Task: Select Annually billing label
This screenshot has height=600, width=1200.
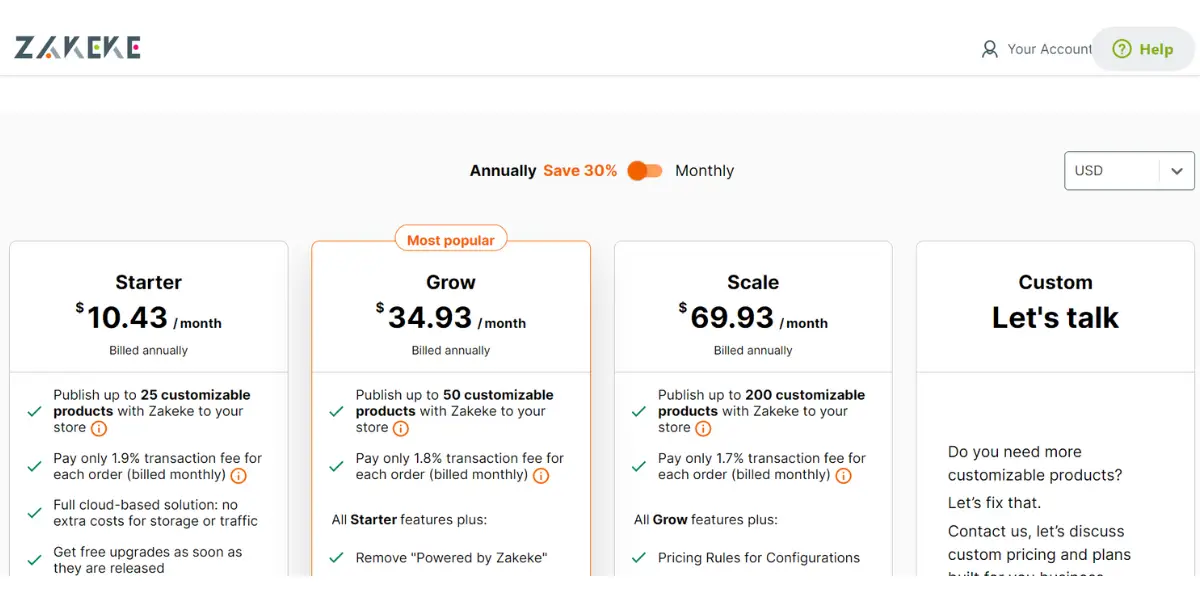Action: (x=503, y=171)
